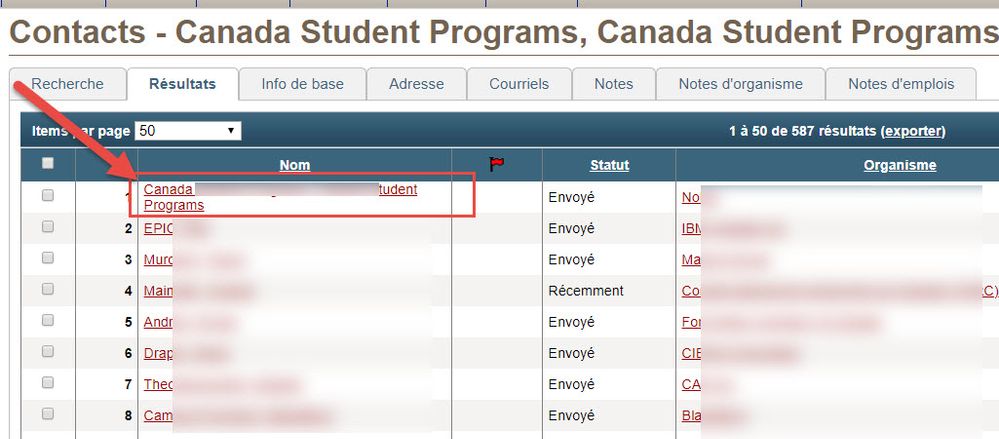The image size is (999, 439).
Task: Click the Envoyé status in row 1
Action: [571, 198]
